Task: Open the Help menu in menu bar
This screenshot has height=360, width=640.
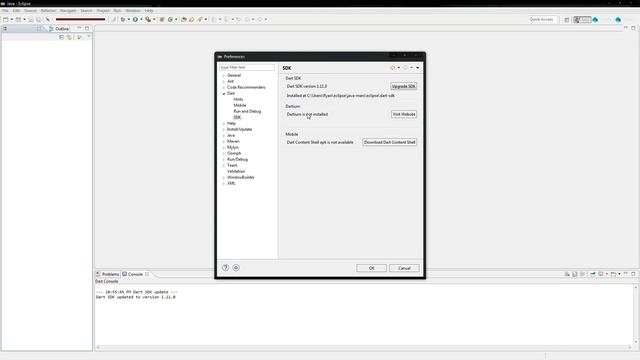Action: point(149,11)
